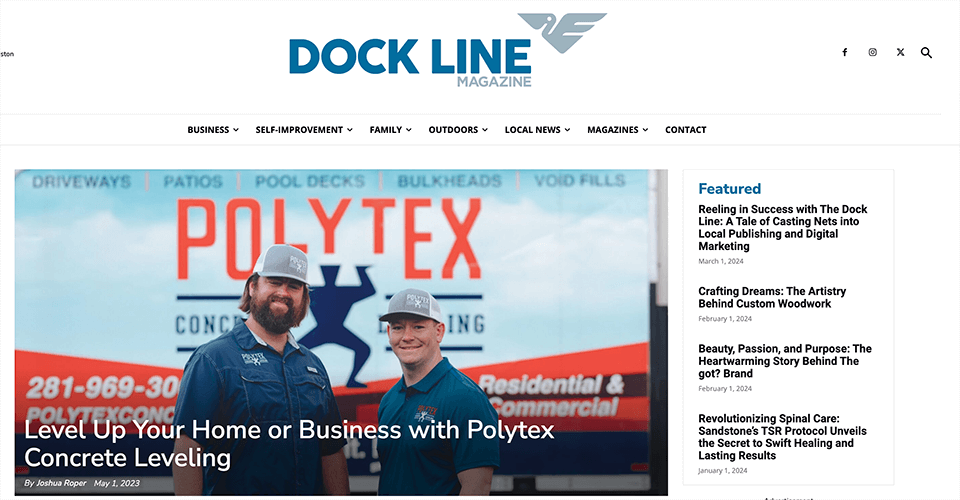Viewport: 960px width, 500px height.
Task: Open the Beauty, Passion, and Purpose article
Action: [785, 361]
